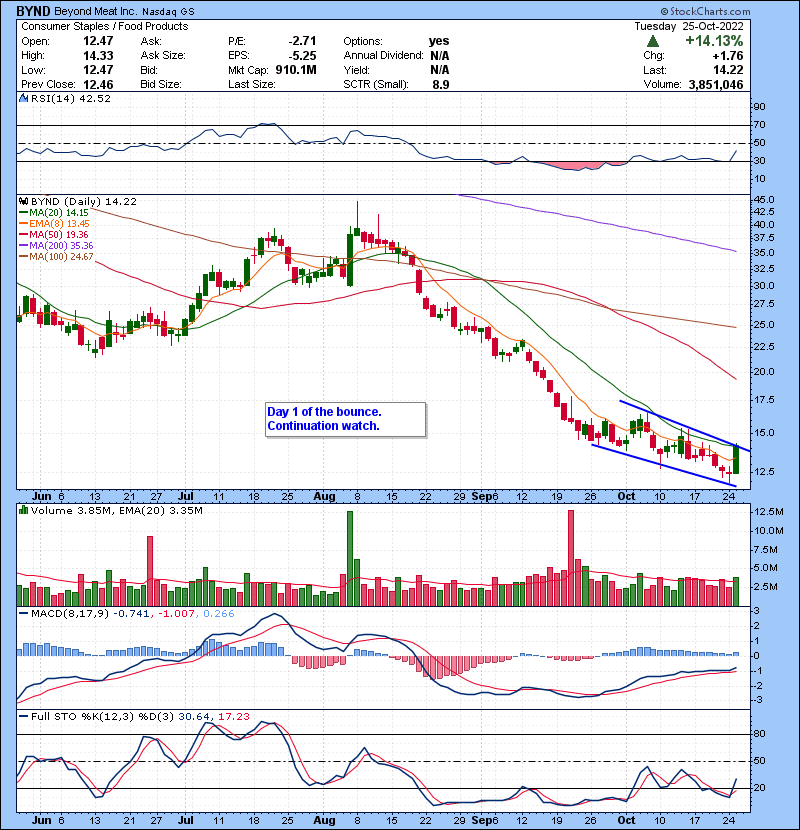This screenshot has width=800, height=830.
Task: Click the BYND (Daily) candlestick legend icon
Action: tap(23, 201)
